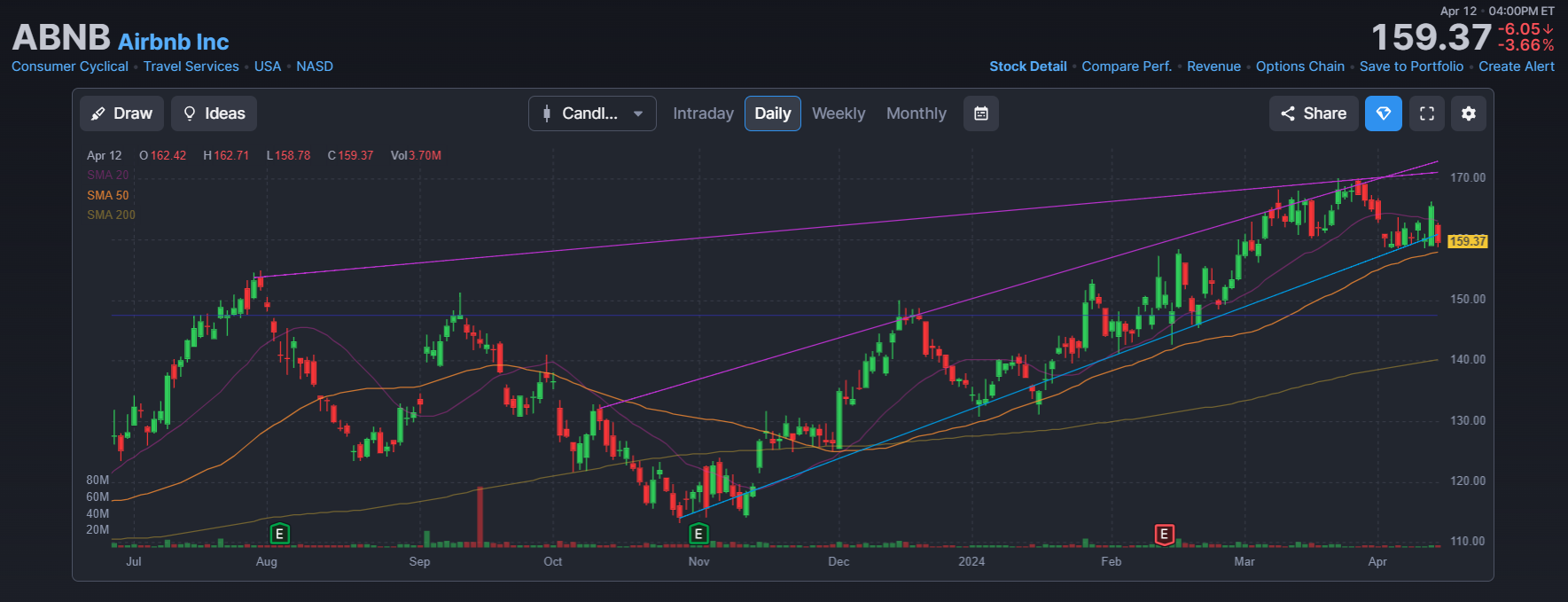Open the Options Chain link

click(1300, 66)
